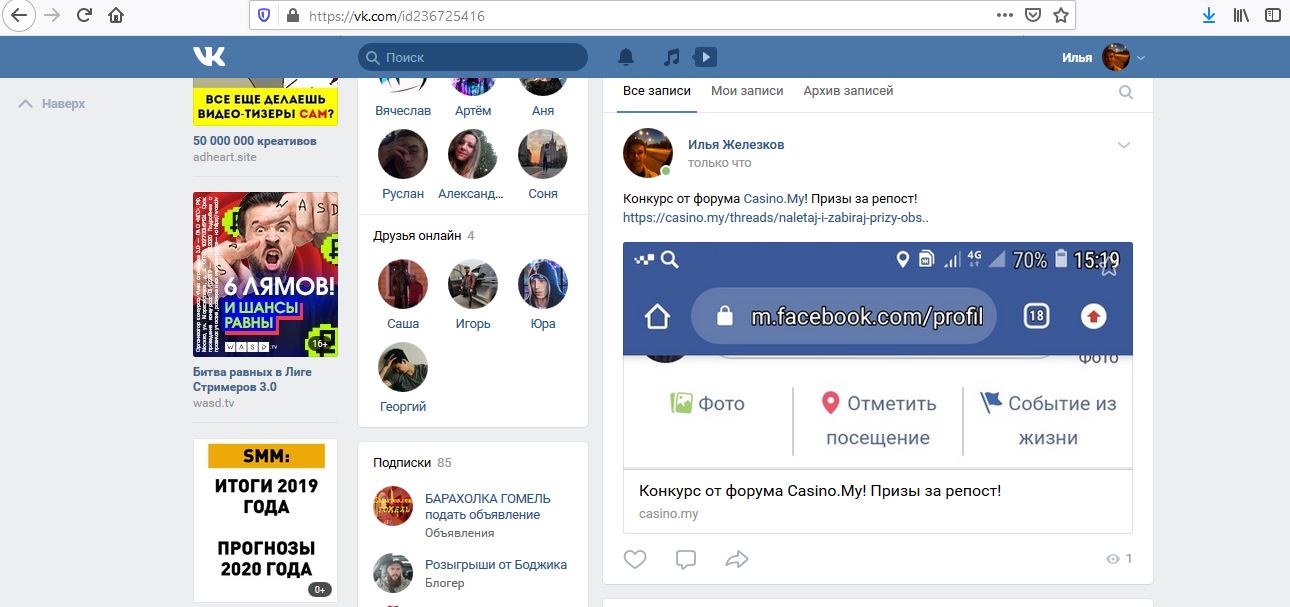Switch to Мои записи tab
Image resolution: width=1290 pixels, height=607 pixels.
point(747,91)
